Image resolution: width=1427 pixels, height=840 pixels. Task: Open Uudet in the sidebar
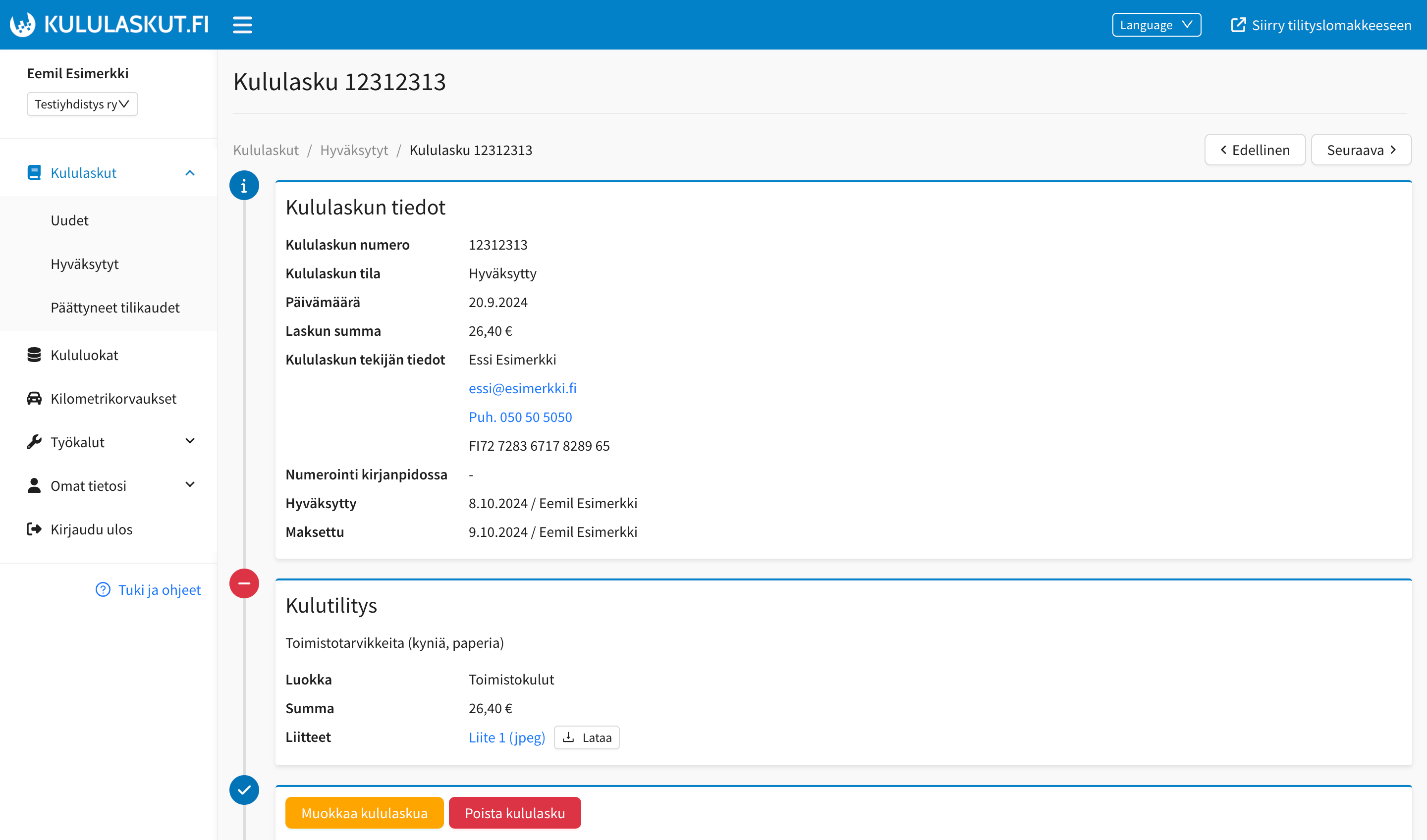[x=70, y=220]
